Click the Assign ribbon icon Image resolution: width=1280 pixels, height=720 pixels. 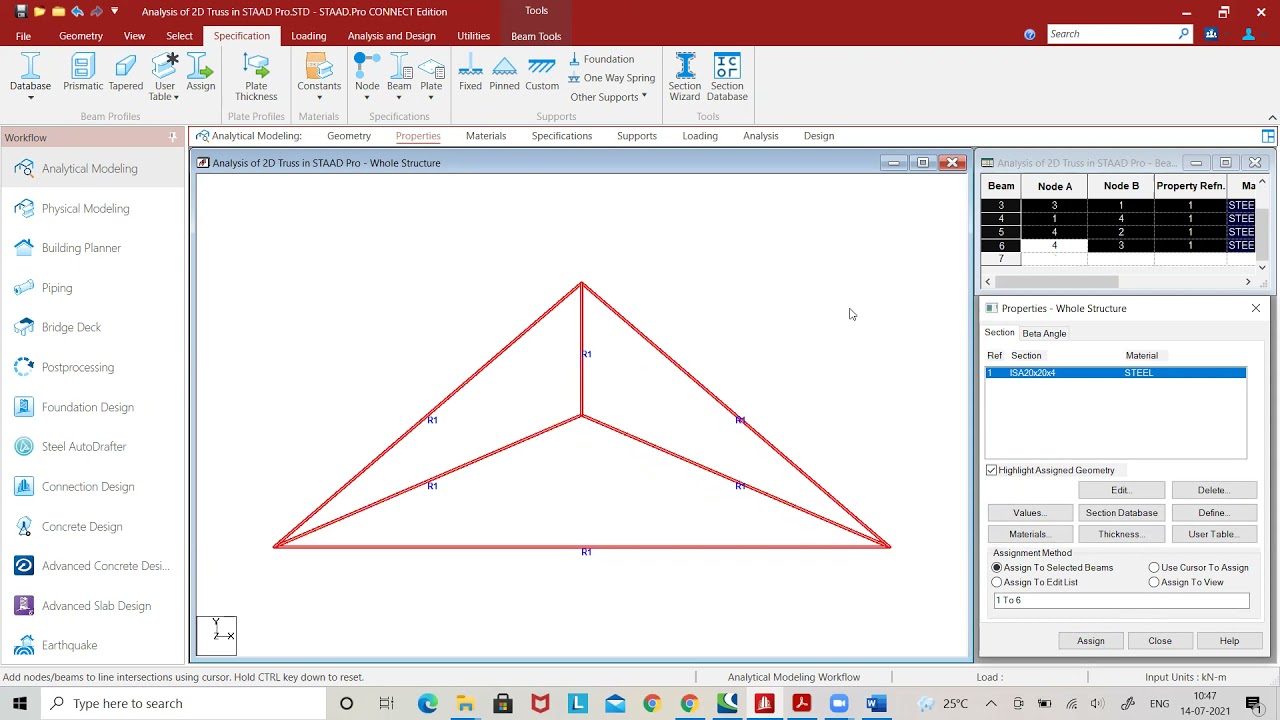click(200, 73)
